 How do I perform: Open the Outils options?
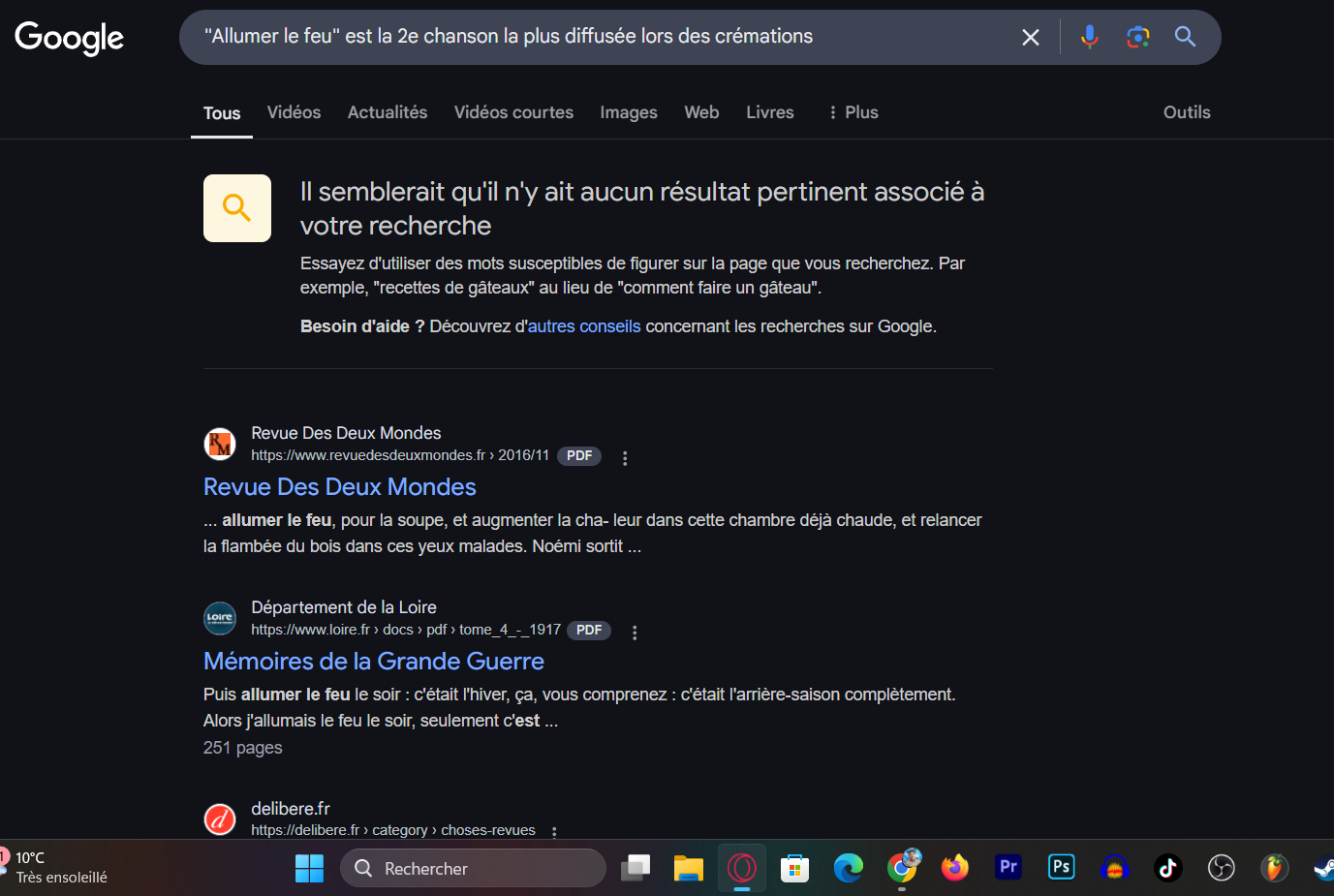[x=1187, y=112]
